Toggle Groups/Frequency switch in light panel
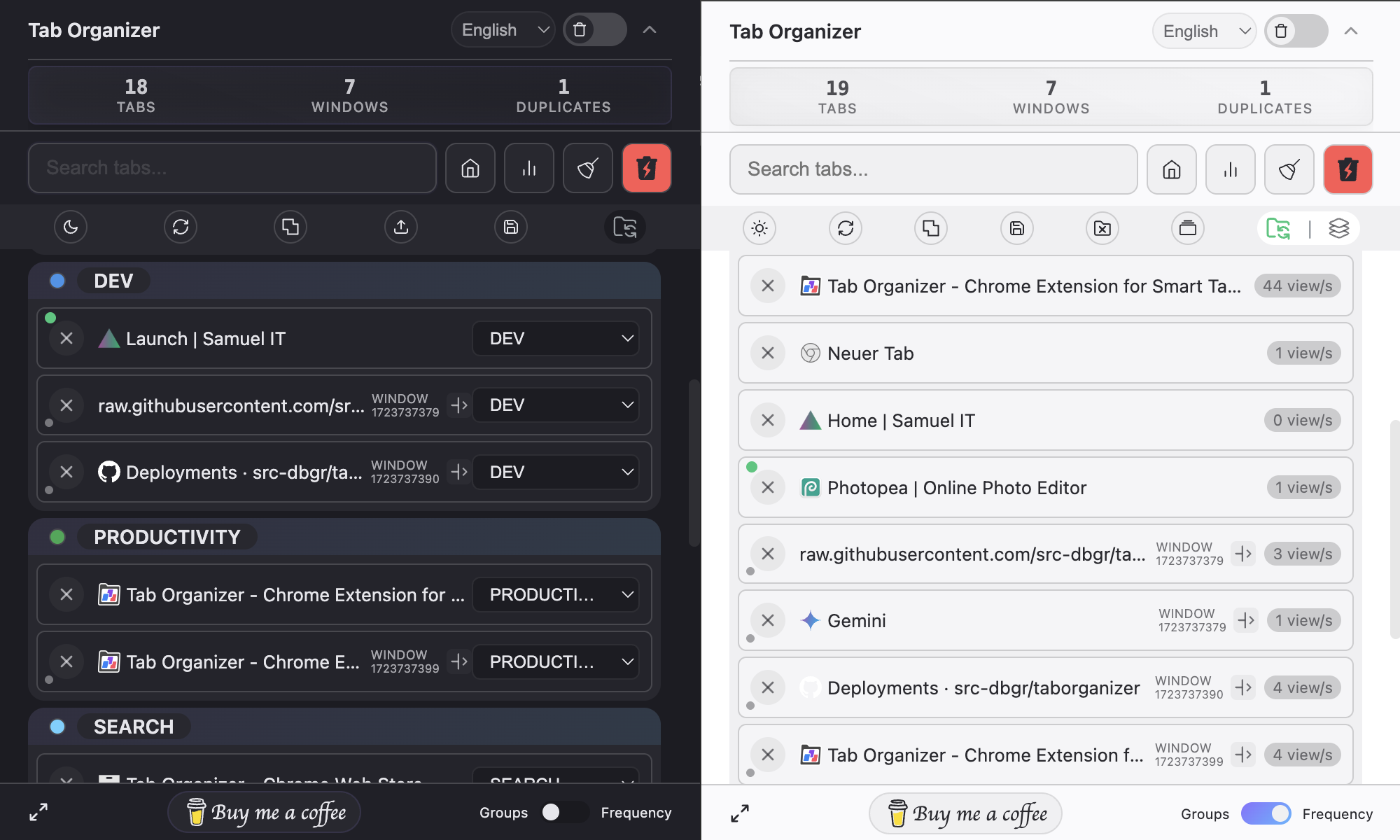 point(1266,813)
